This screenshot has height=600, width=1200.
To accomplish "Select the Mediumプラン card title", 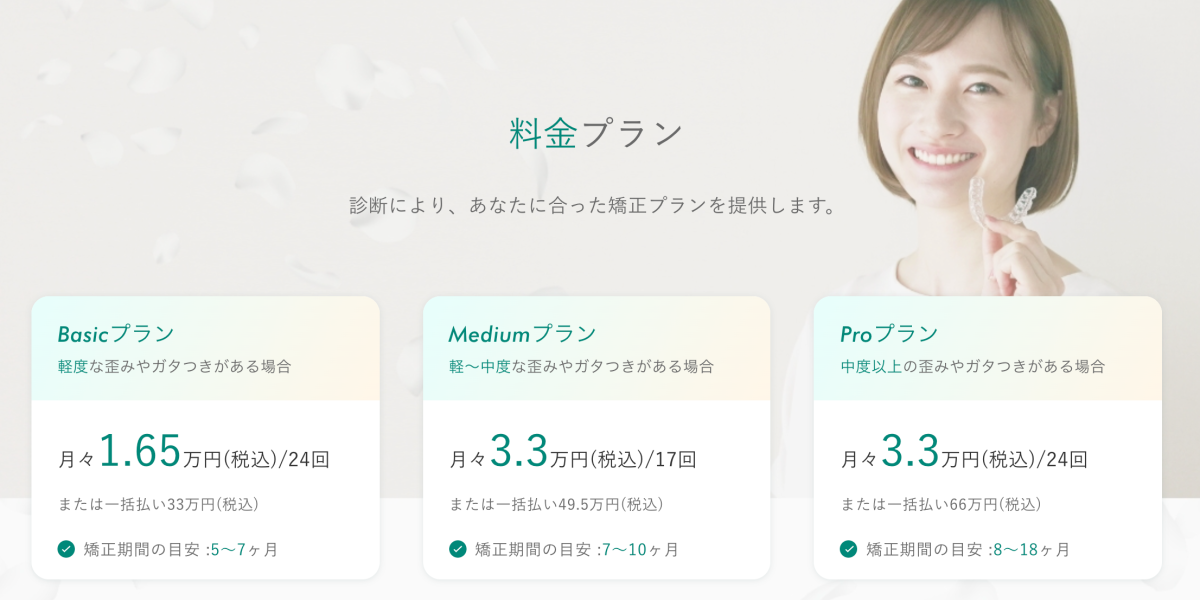I will click(x=523, y=334).
